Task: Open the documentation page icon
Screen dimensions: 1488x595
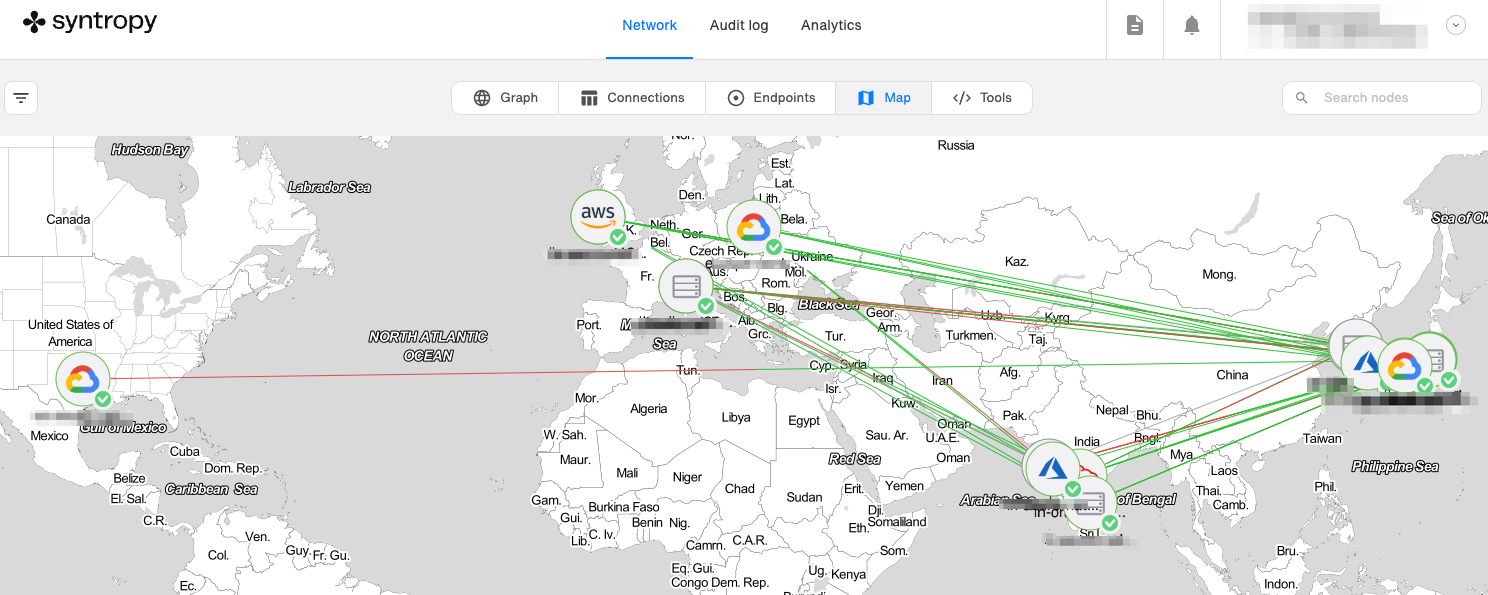Action: [1135, 26]
